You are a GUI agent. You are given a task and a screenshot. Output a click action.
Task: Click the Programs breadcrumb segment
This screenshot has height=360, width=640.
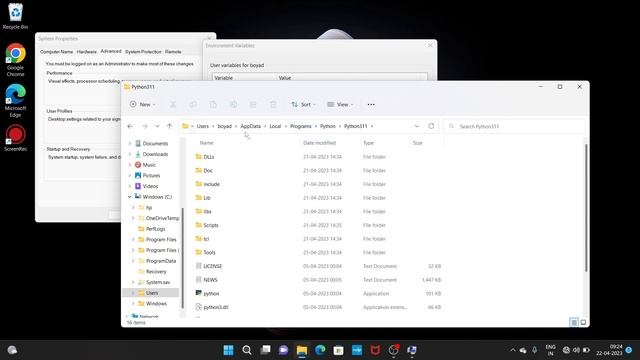(x=300, y=127)
